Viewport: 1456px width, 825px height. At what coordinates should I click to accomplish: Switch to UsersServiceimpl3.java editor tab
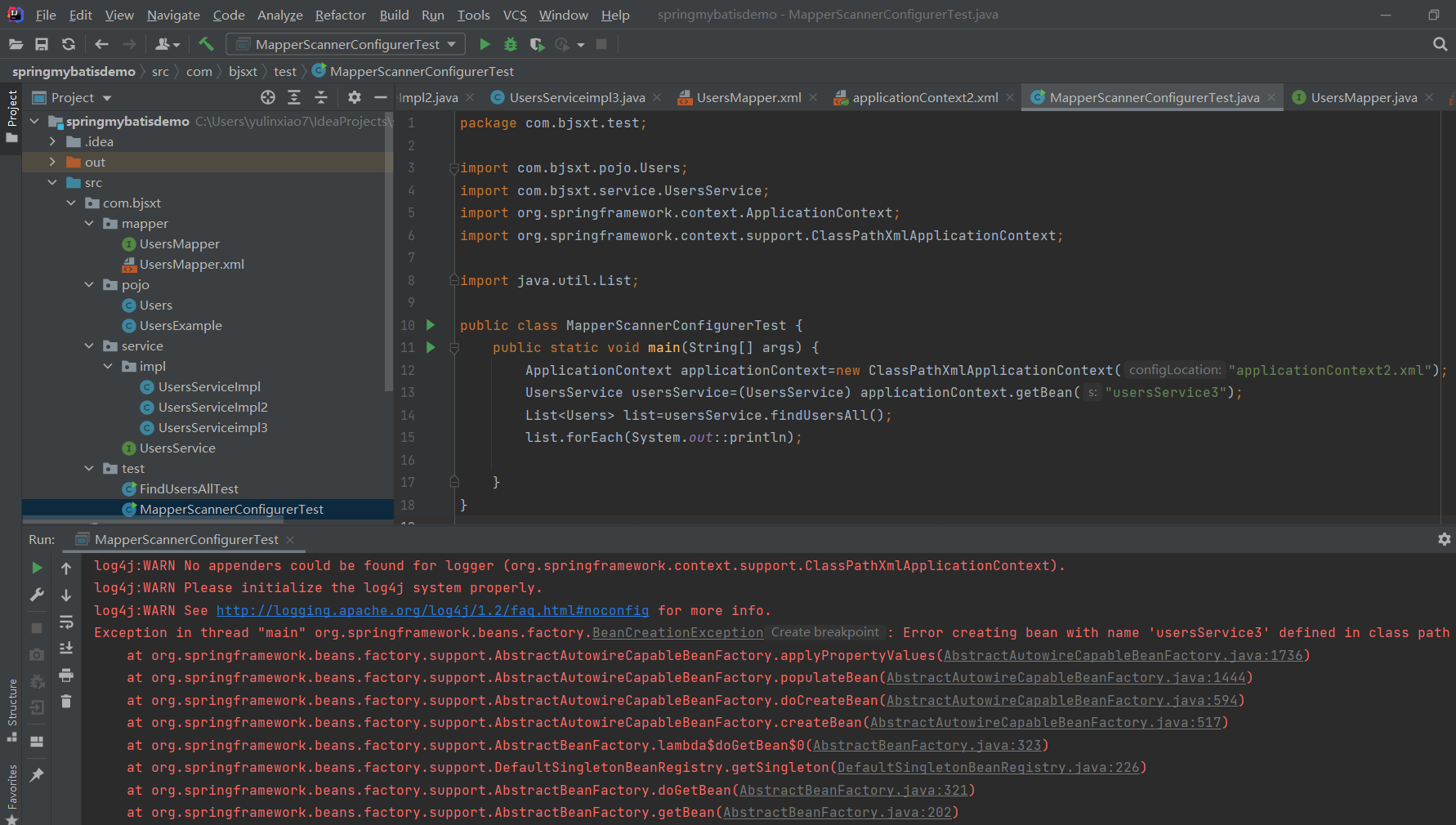tap(576, 97)
